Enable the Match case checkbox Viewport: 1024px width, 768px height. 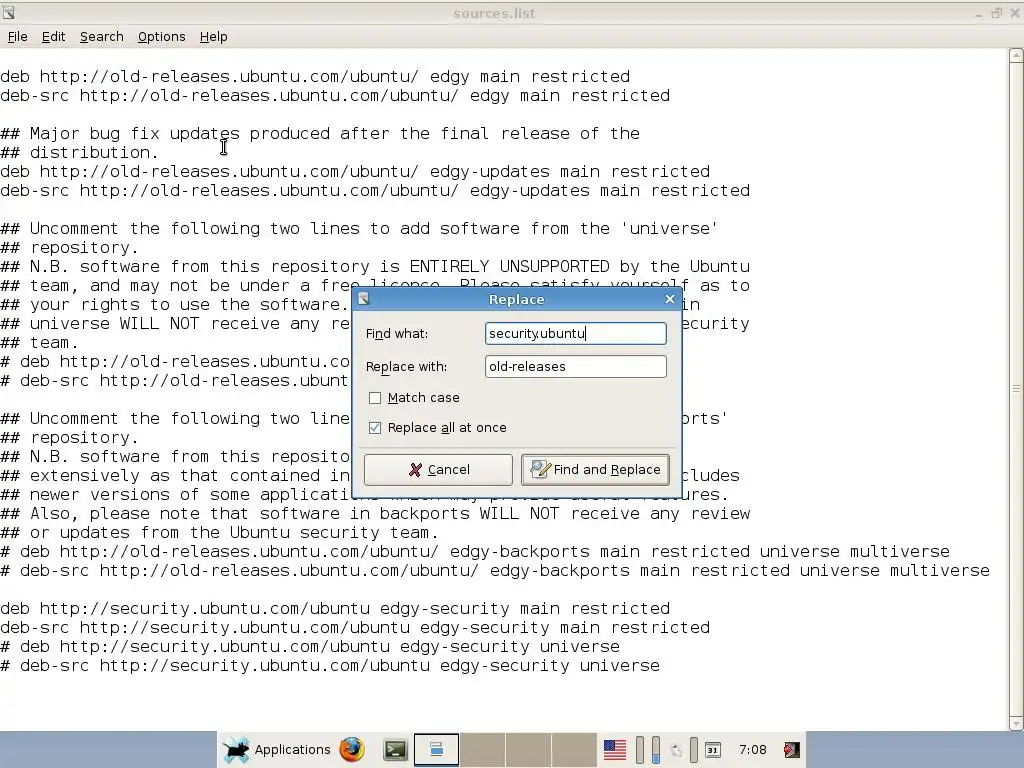(x=375, y=398)
